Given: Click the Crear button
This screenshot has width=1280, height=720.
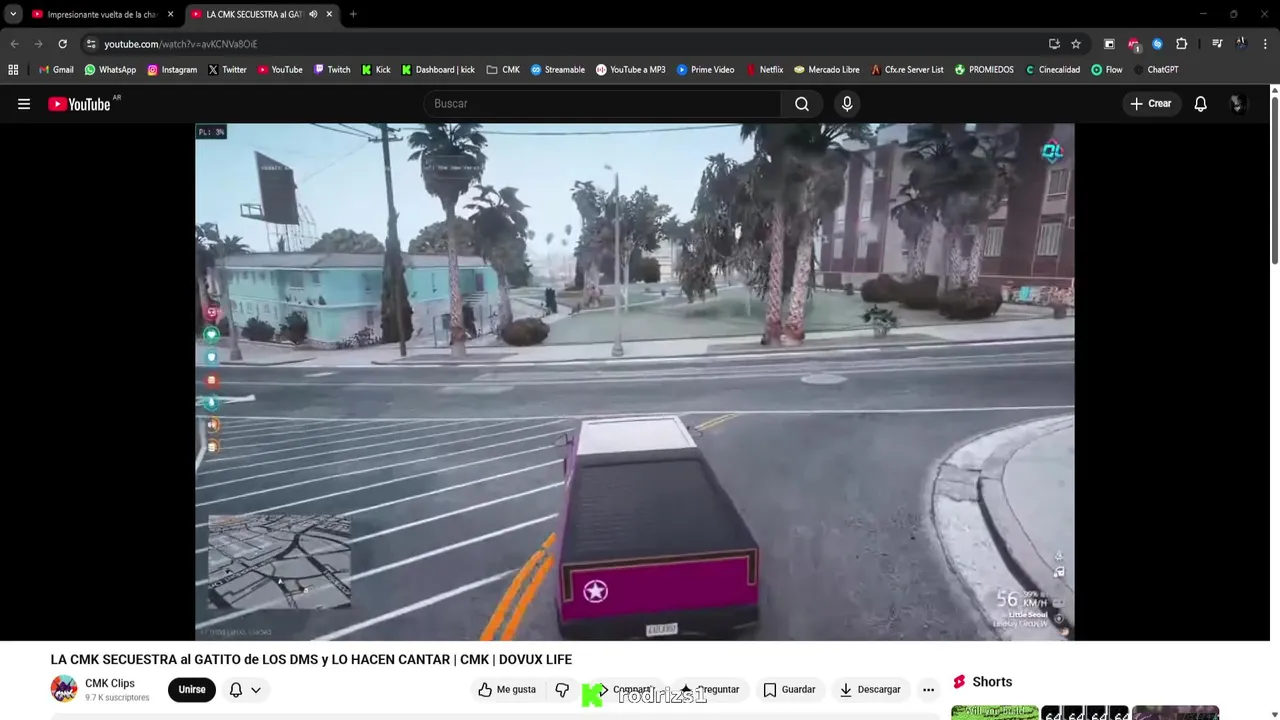Looking at the screenshot, I should click(x=1150, y=104).
